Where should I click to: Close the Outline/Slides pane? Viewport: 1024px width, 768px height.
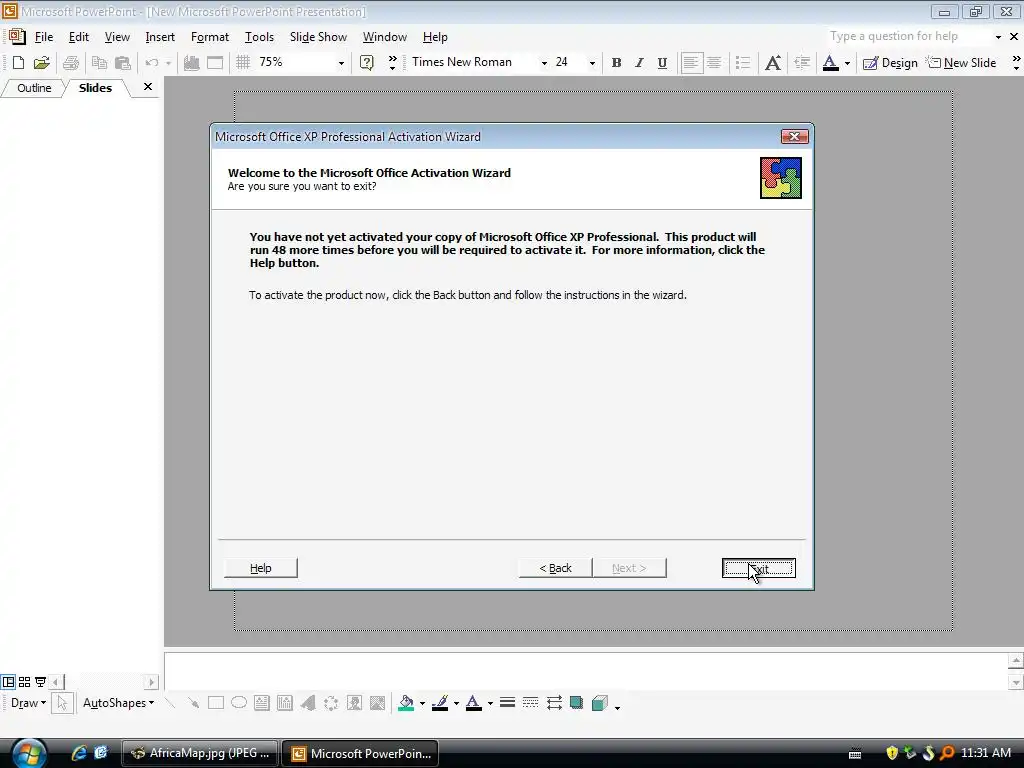(148, 87)
